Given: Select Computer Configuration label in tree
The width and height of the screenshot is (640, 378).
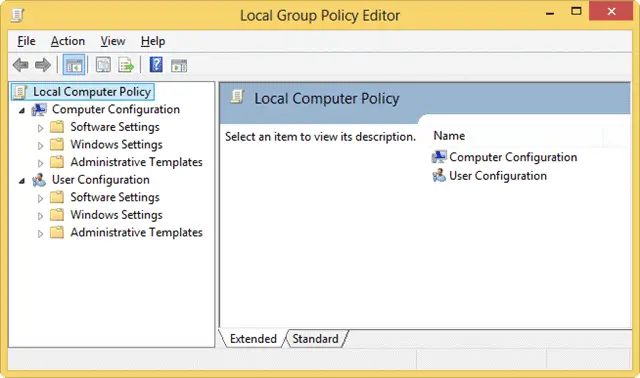Looking at the screenshot, I should (x=116, y=109).
